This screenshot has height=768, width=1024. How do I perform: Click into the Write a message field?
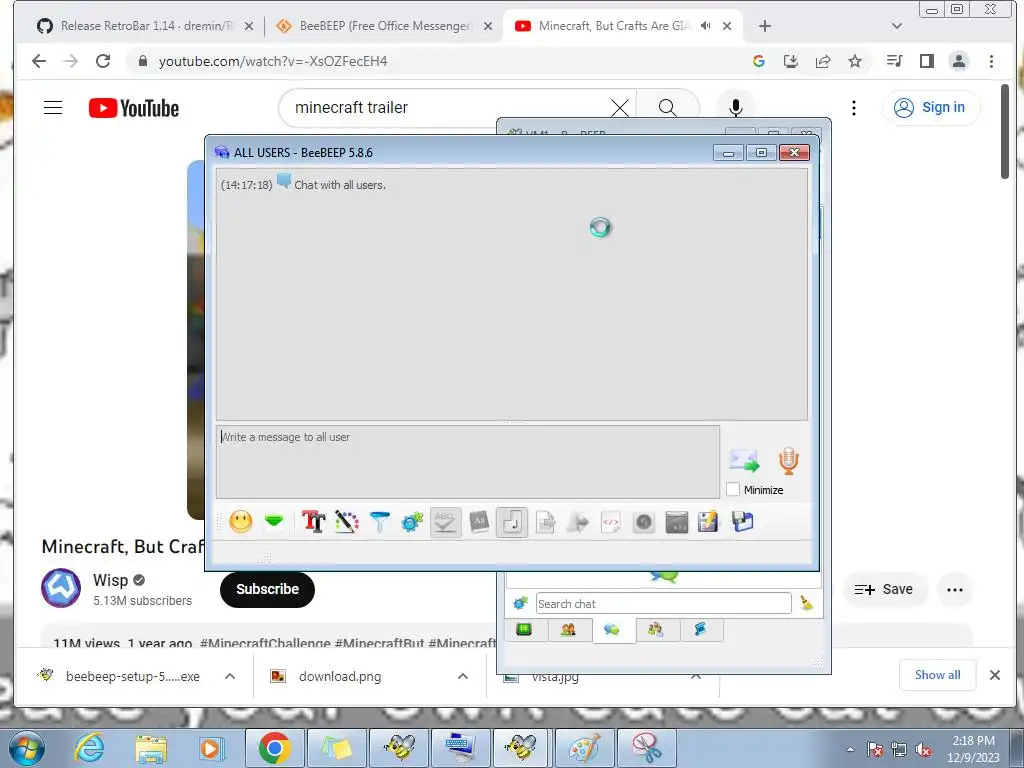(468, 462)
